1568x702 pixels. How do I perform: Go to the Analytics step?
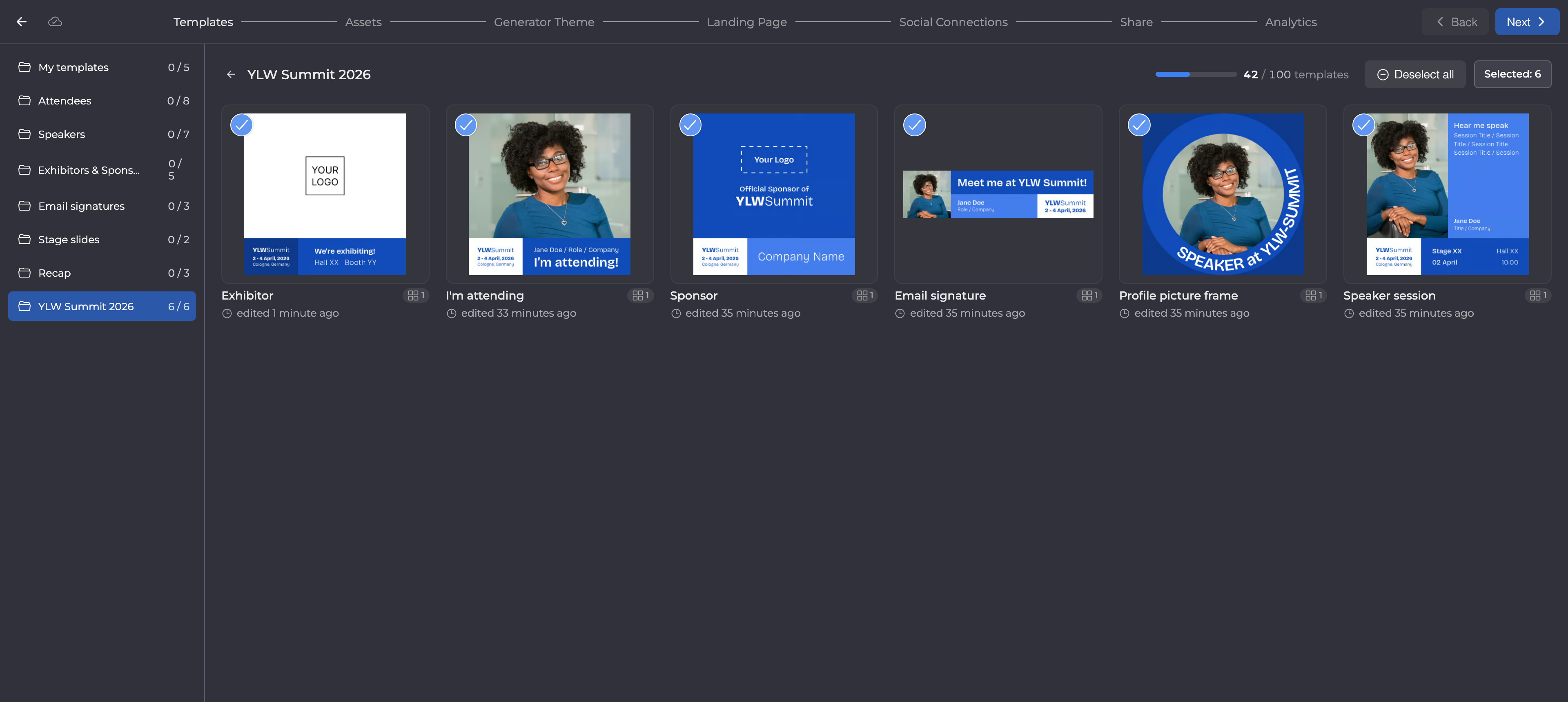pyautogui.click(x=1291, y=22)
